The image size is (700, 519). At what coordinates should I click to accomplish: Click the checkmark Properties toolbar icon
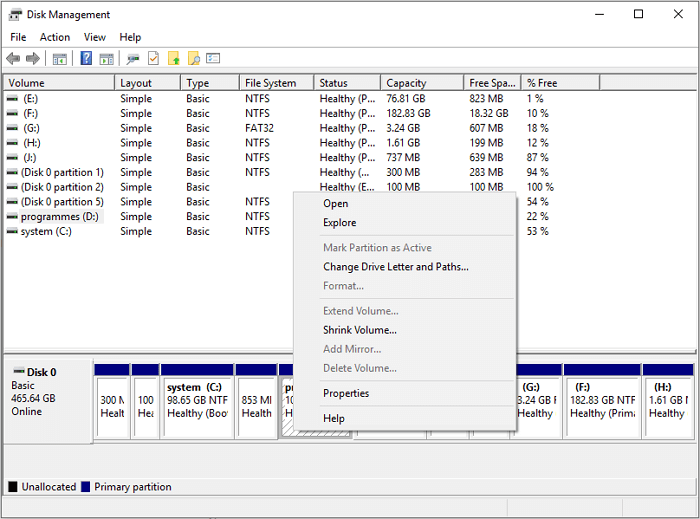coord(153,59)
